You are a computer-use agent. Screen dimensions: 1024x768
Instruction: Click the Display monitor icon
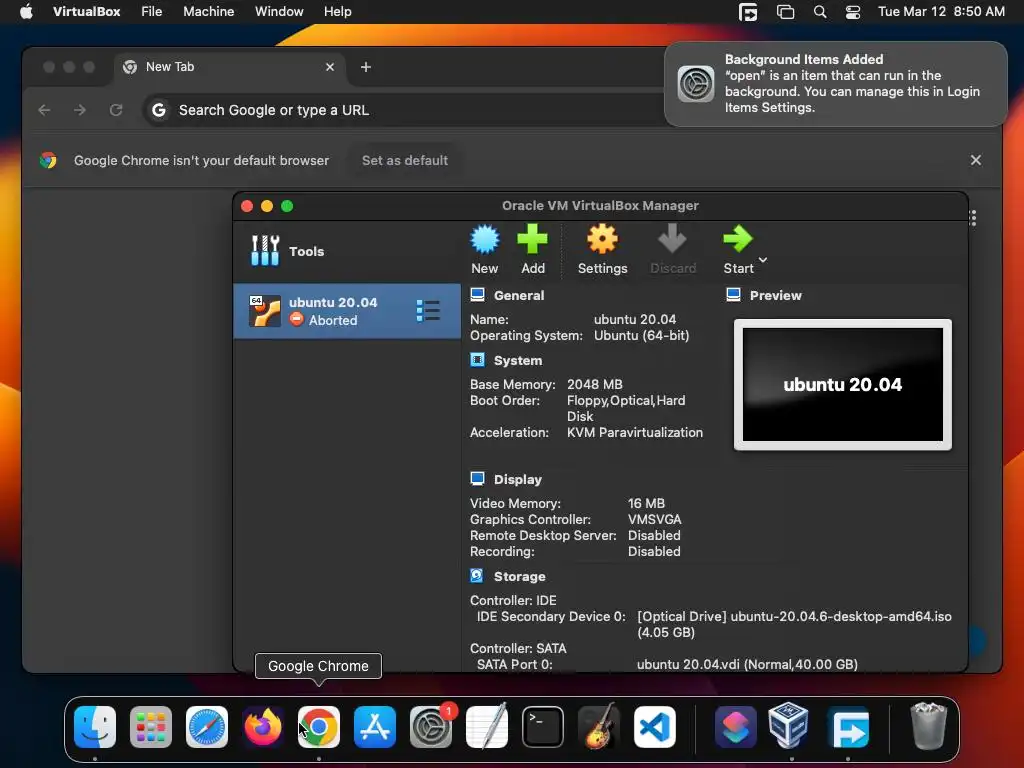pos(477,479)
